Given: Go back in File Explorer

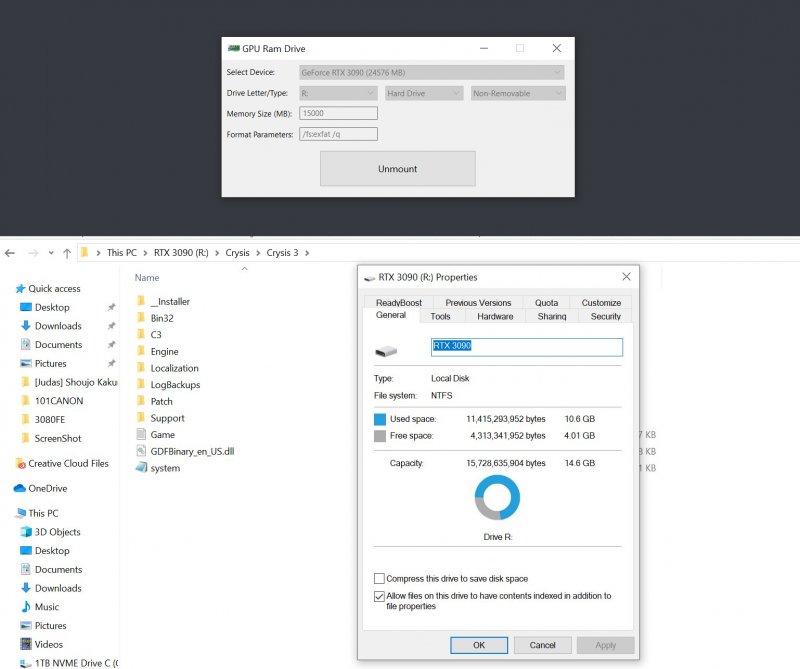Looking at the screenshot, I should [10, 253].
